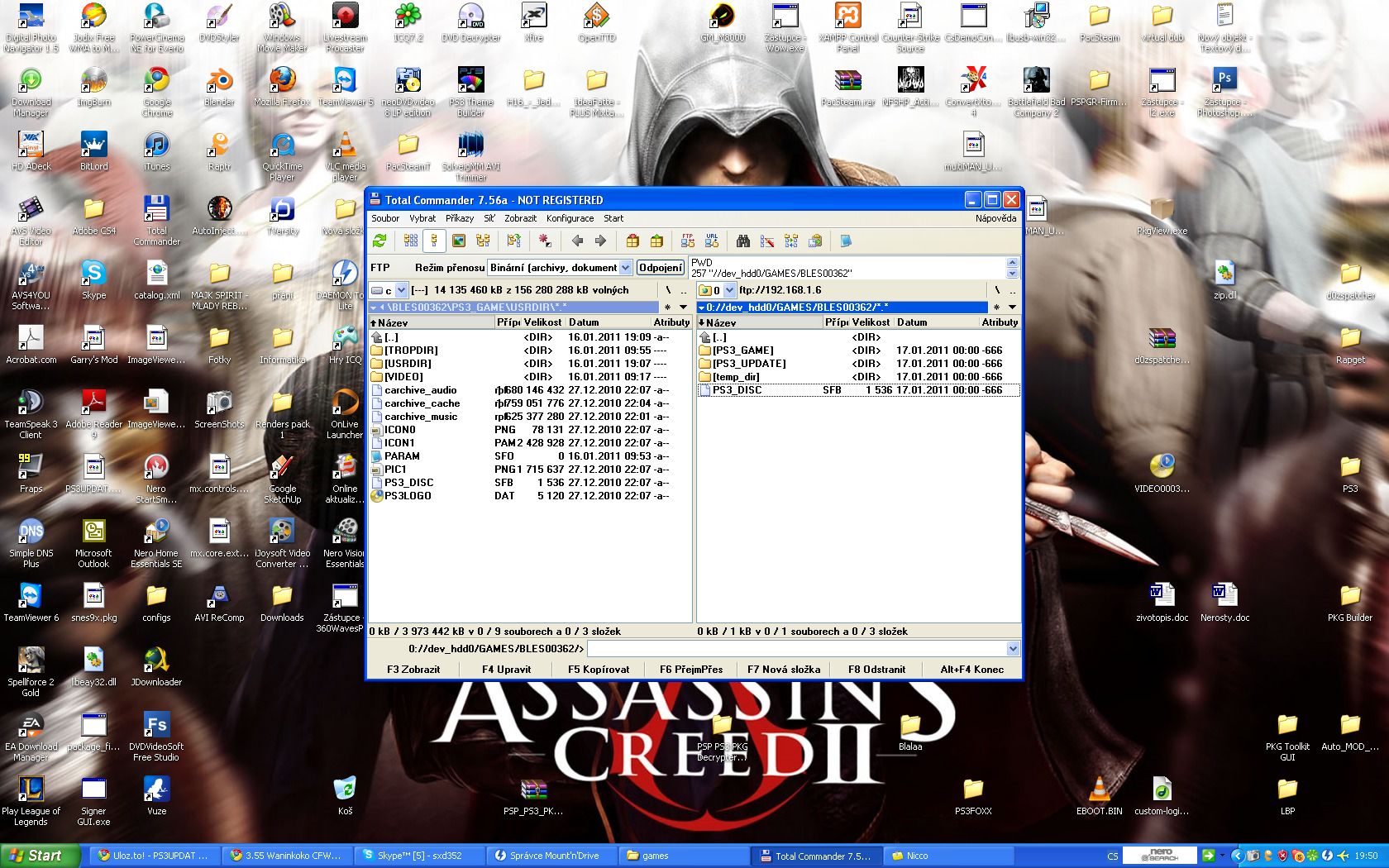This screenshot has width=1389, height=868.
Task: Select the Koš recycle bin desktop icon
Action: 345,797
